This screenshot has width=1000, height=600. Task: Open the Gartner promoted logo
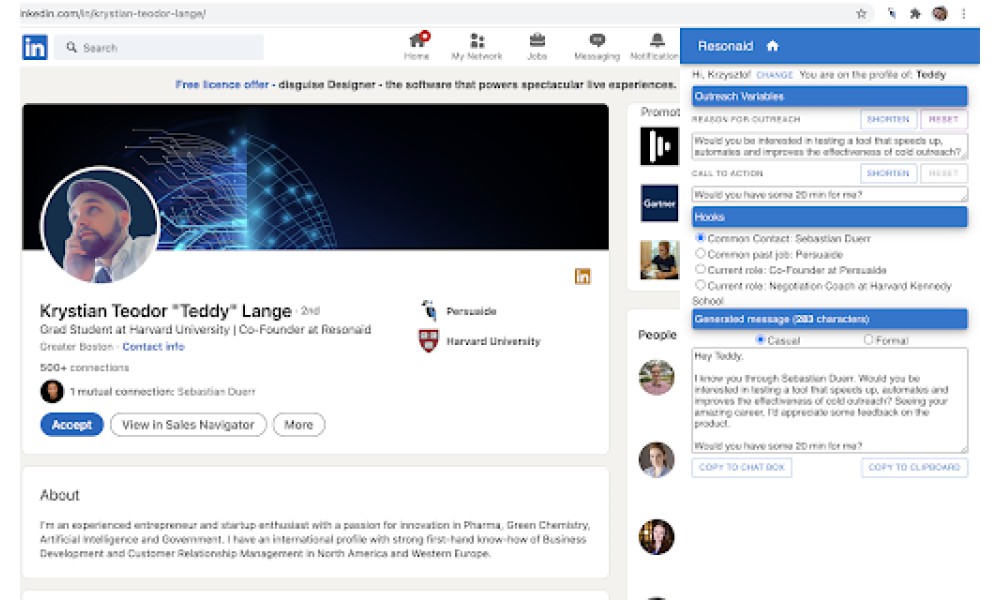point(659,203)
